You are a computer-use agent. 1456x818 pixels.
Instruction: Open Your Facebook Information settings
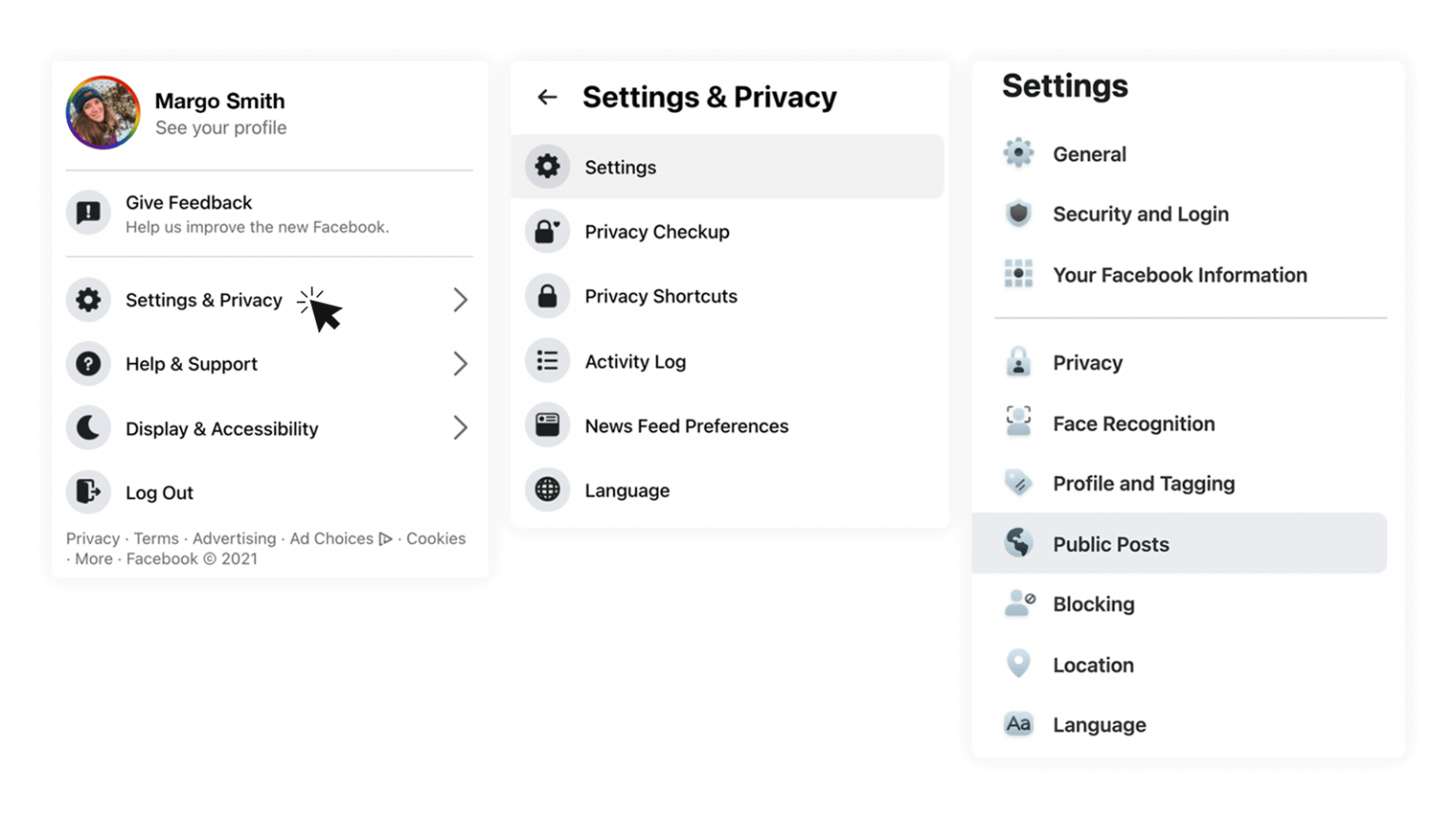(1179, 275)
